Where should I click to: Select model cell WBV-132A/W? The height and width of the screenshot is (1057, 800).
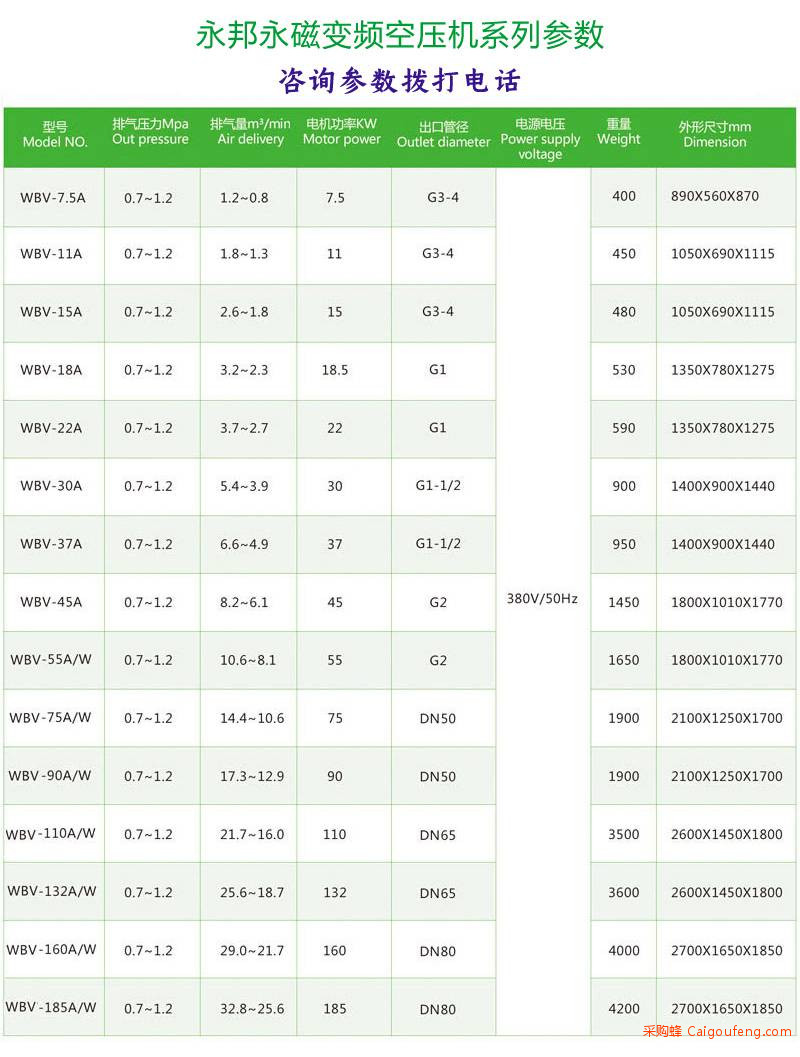click(52, 891)
